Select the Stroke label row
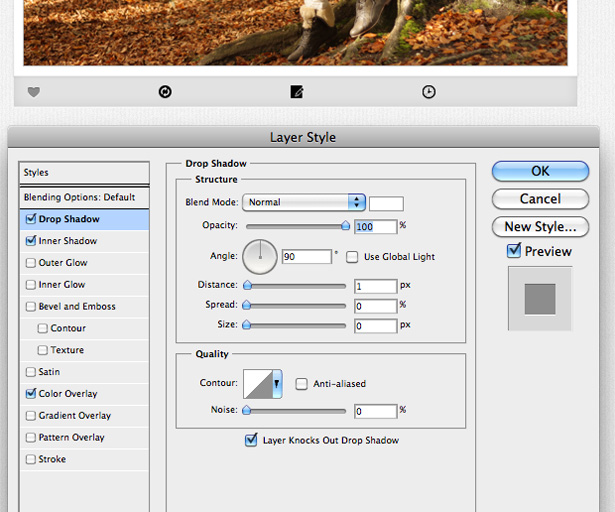Viewport: 615px width, 512px height. (84, 459)
